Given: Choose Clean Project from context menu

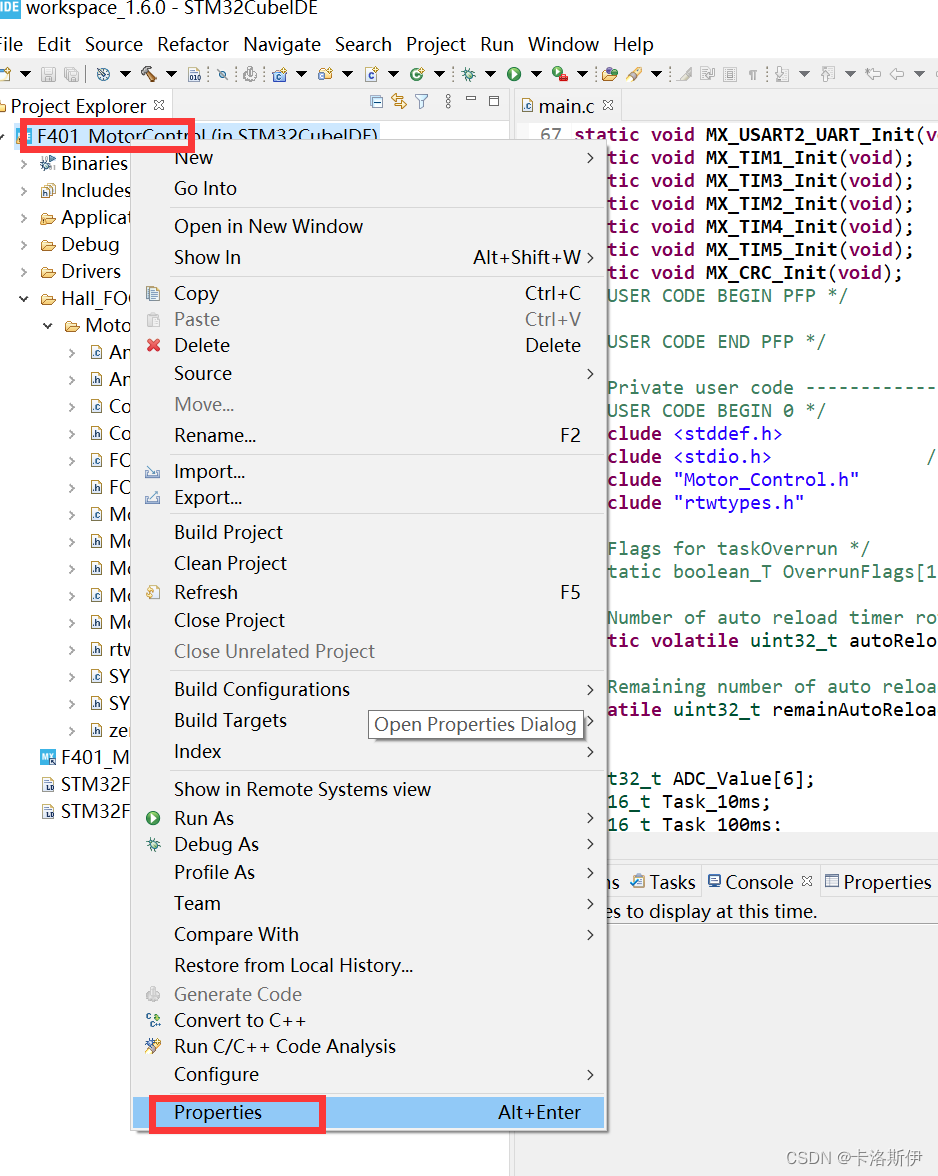Looking at the screenshot, I should 368,563.
